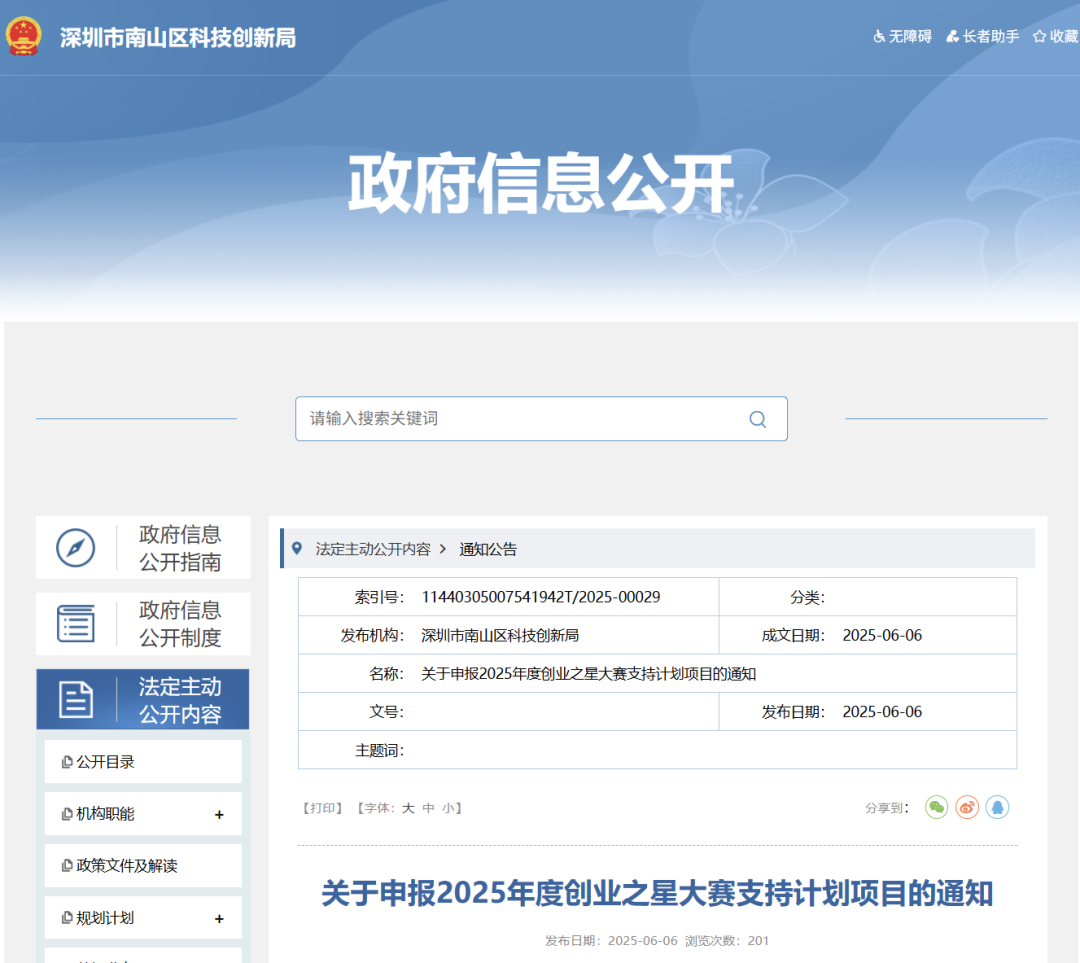Viewport: 1080px width, 963px height.
Task: Open 政策文件及解读 submenu entry
Action: click(143, 866)
